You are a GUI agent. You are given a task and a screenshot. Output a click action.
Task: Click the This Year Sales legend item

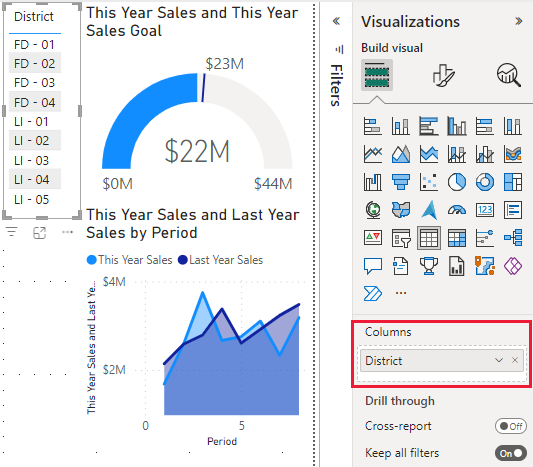[x=130, y=260]
